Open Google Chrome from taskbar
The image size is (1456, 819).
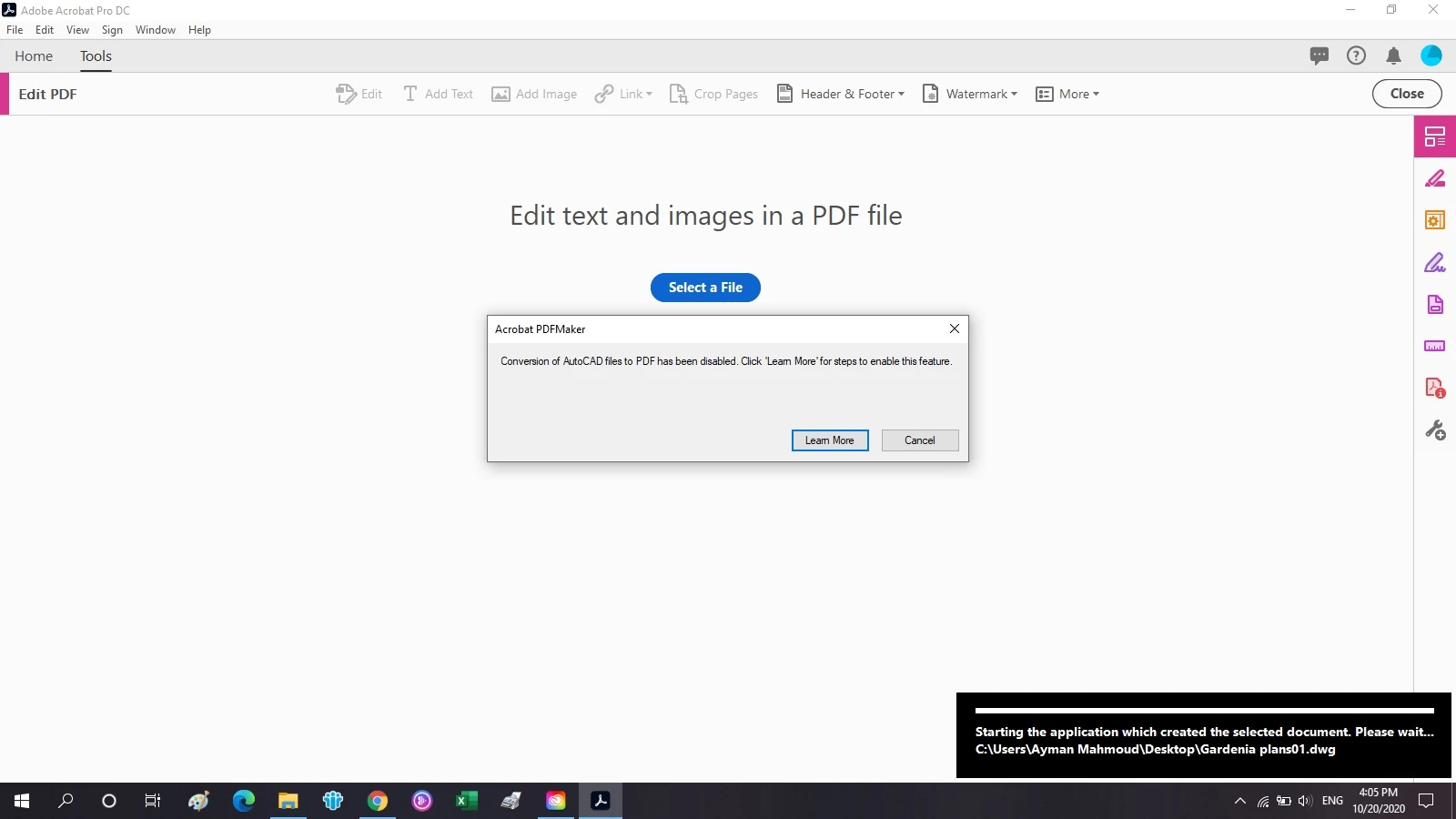(377, 801)
